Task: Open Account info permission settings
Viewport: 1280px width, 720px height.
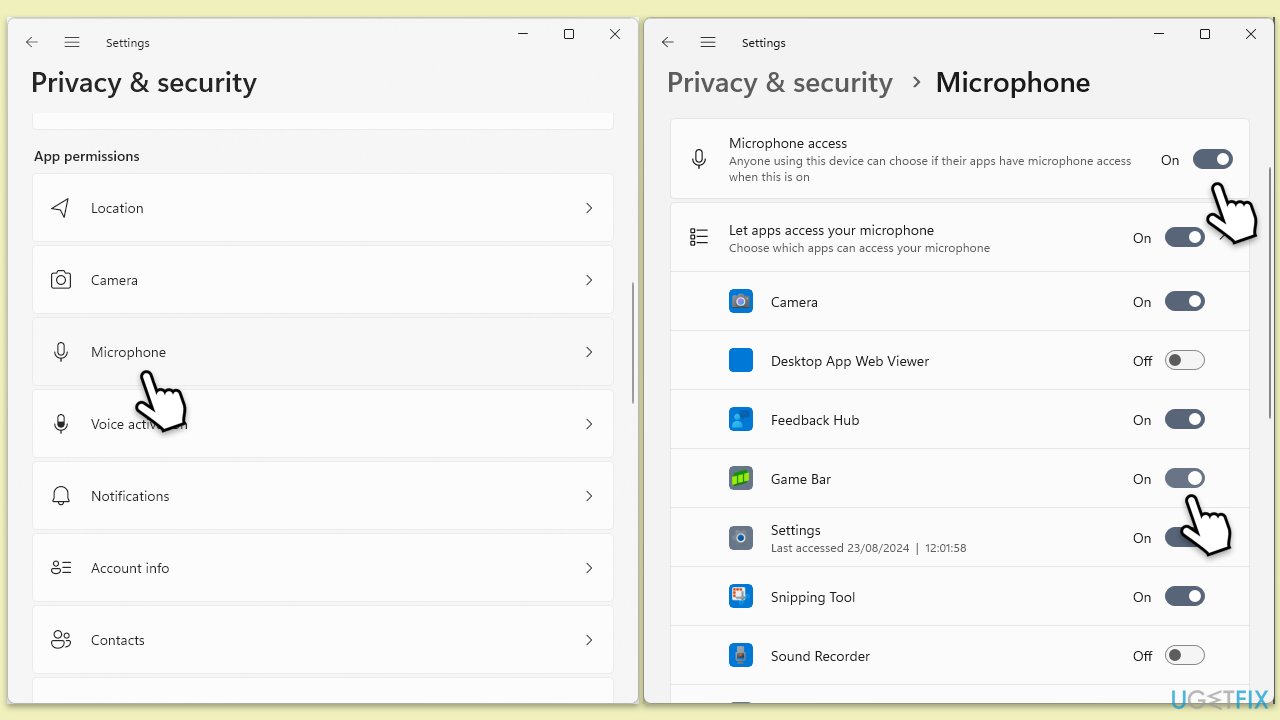Action: coord(323,568)
